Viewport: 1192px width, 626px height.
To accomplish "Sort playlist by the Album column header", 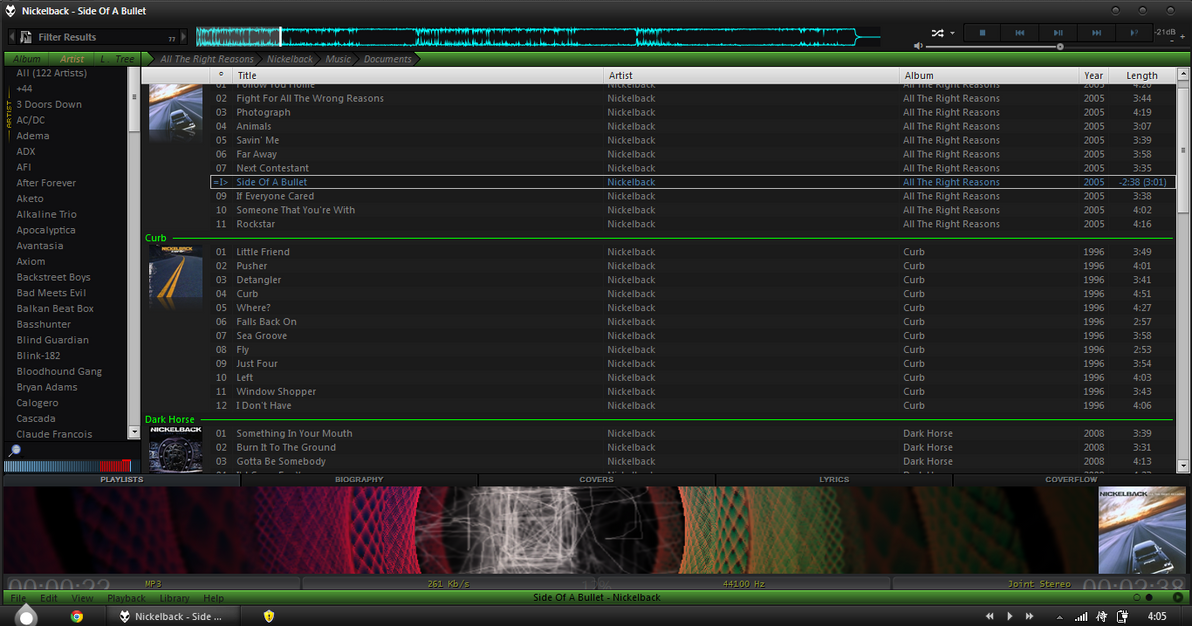I will pyautogui.click(x=988, y=75).
